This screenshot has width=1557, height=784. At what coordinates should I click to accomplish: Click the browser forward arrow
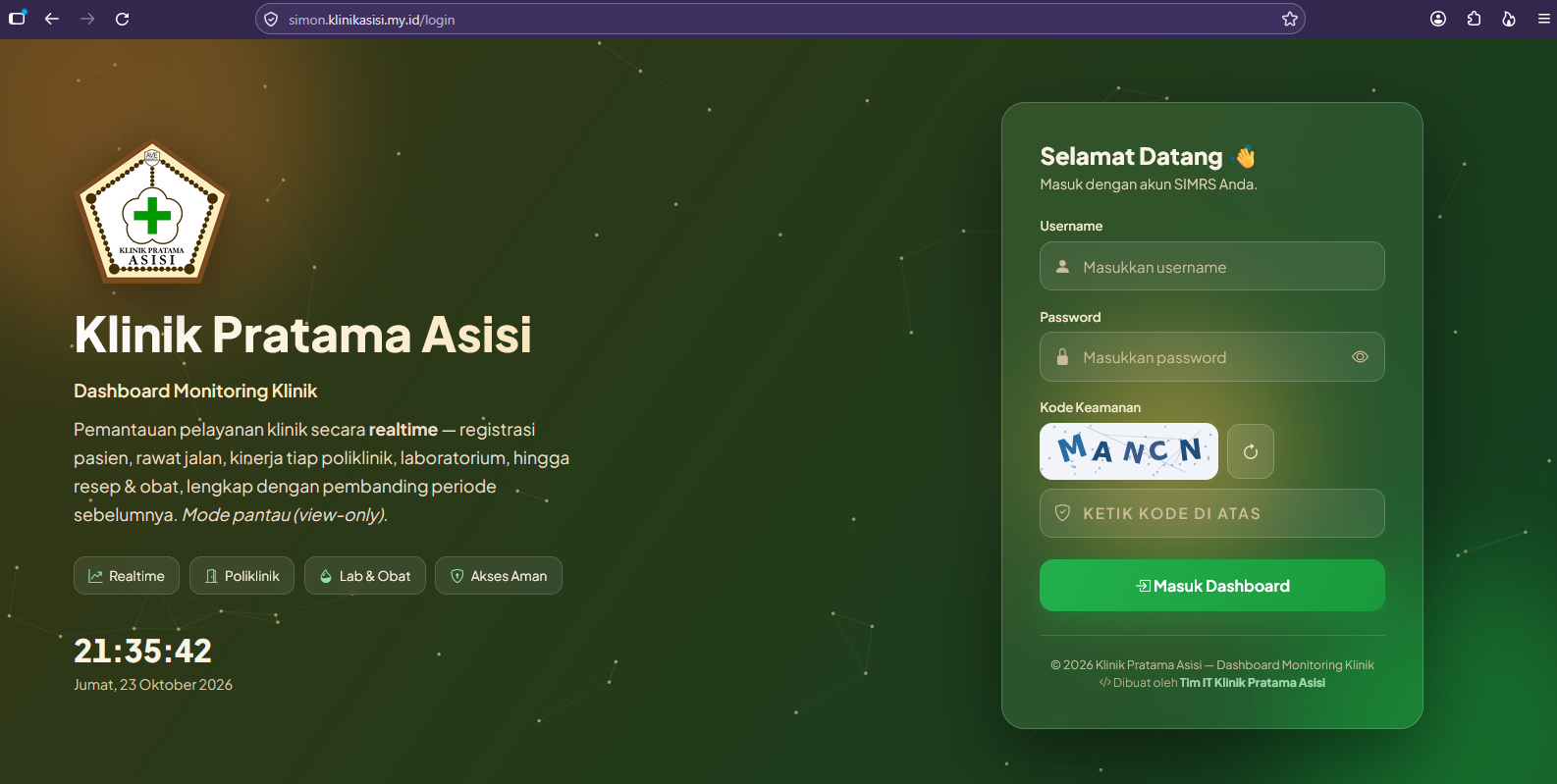coord(87,19)
